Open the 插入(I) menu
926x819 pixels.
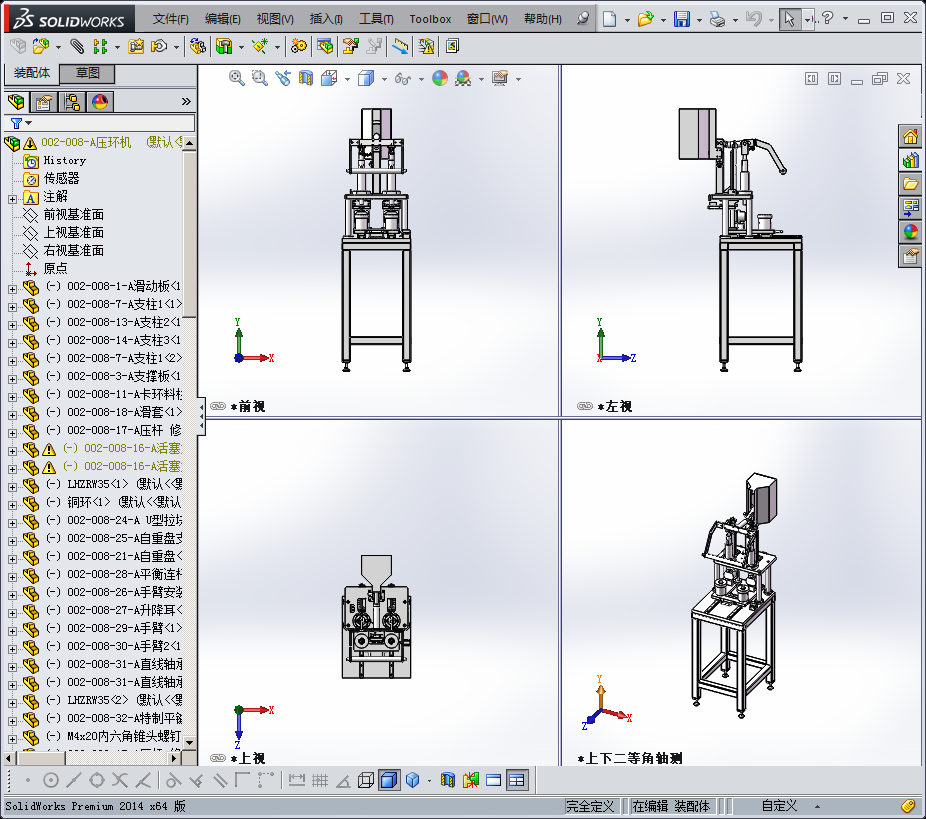(326, 19)
